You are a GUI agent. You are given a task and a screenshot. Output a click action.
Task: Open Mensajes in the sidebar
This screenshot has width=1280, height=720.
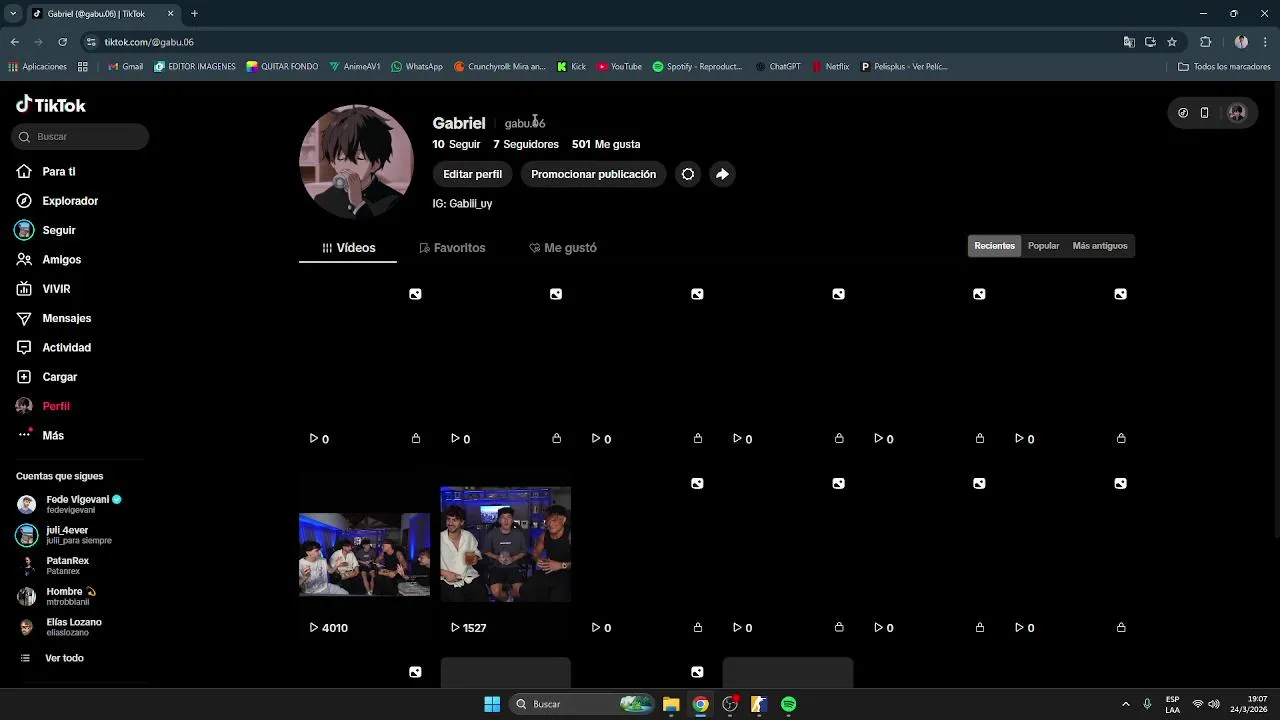54,318
